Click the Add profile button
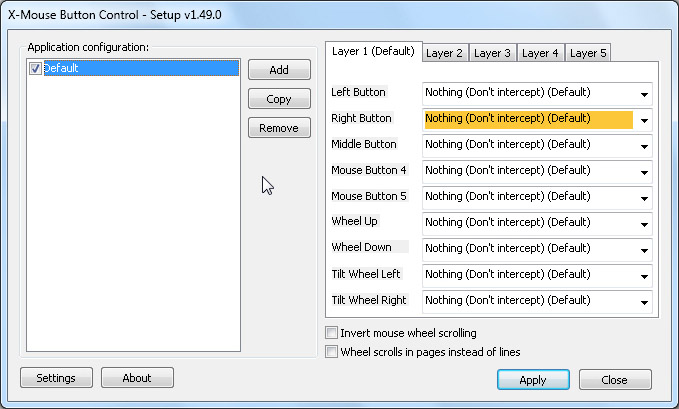 279,70
